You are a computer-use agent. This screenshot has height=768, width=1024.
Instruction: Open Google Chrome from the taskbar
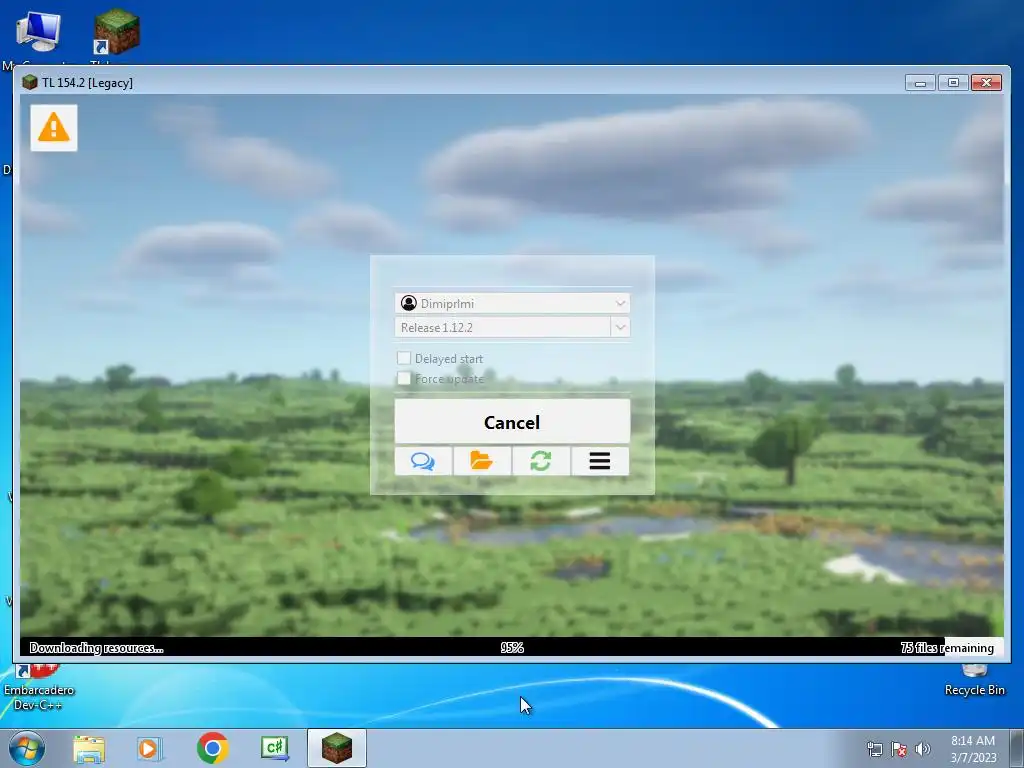212,748
